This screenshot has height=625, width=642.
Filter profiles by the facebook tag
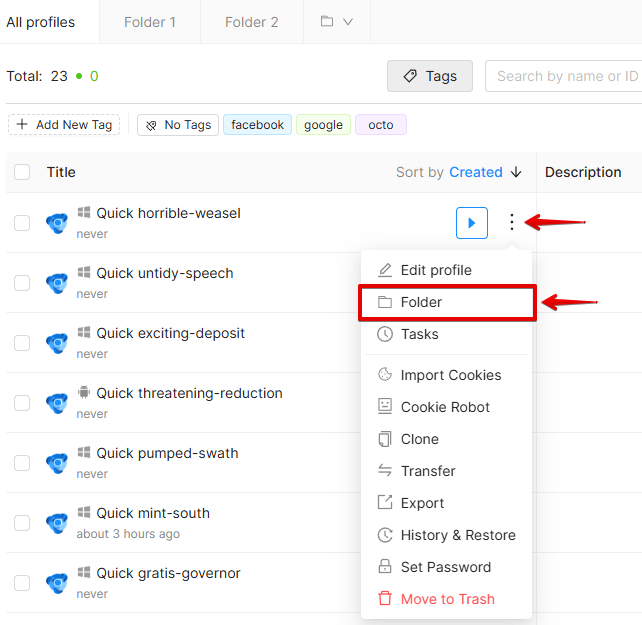pyautogui.click(x=257, y=125)
